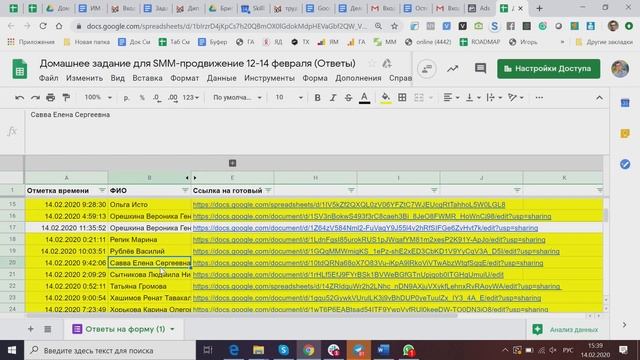
Task: Click the Windows Start button
Action: click(x=12, y=350)
